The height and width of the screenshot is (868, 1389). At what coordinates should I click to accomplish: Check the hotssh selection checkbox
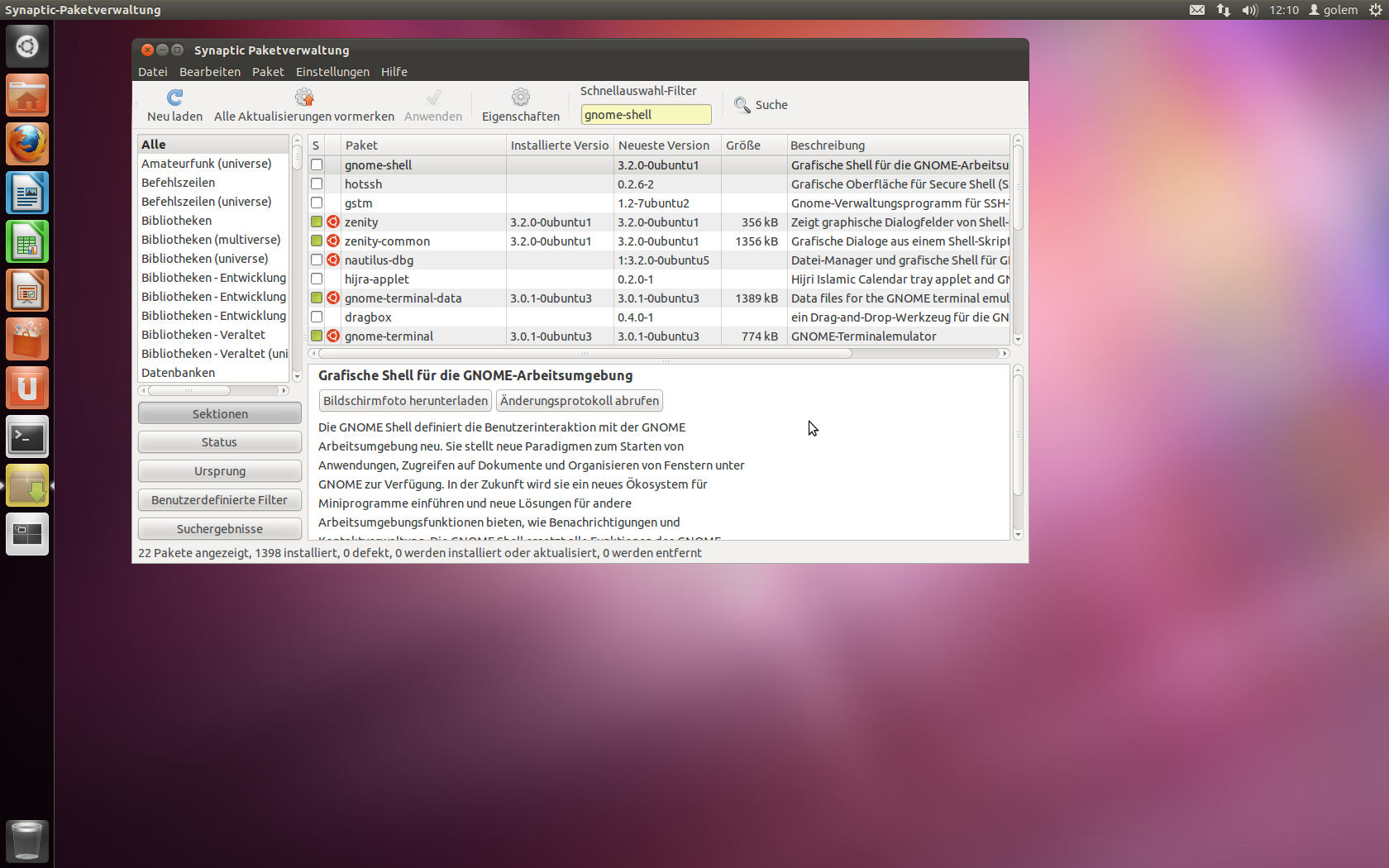pos(317,184)
